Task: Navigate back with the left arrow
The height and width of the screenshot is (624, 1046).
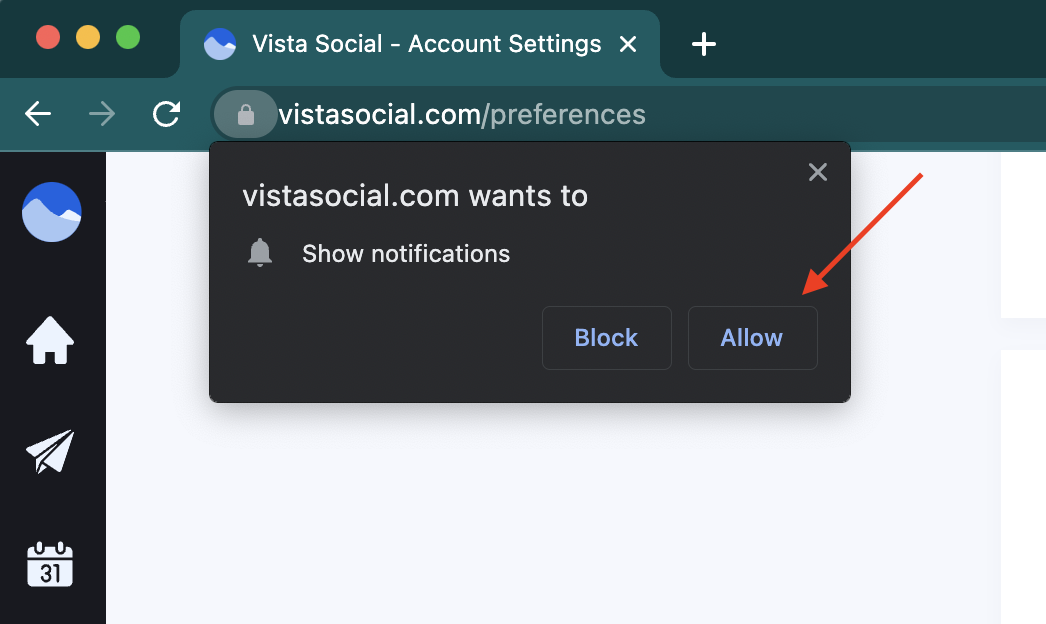Action: 38,114
